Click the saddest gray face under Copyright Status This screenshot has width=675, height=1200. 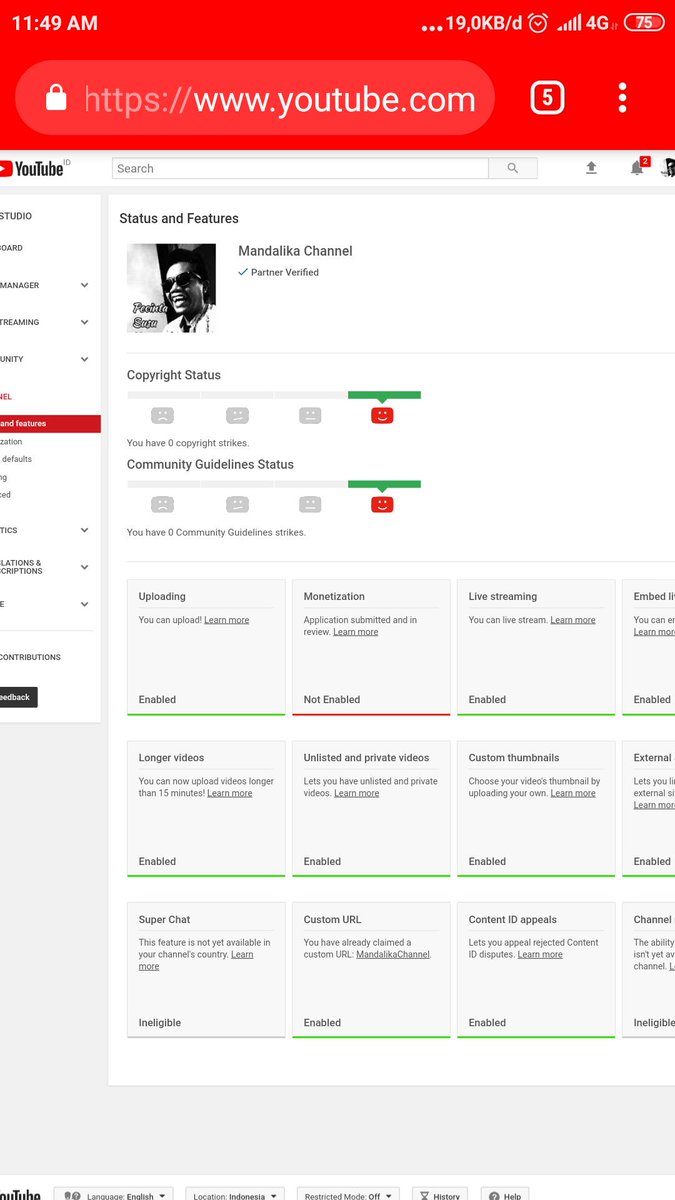(162, 415)
